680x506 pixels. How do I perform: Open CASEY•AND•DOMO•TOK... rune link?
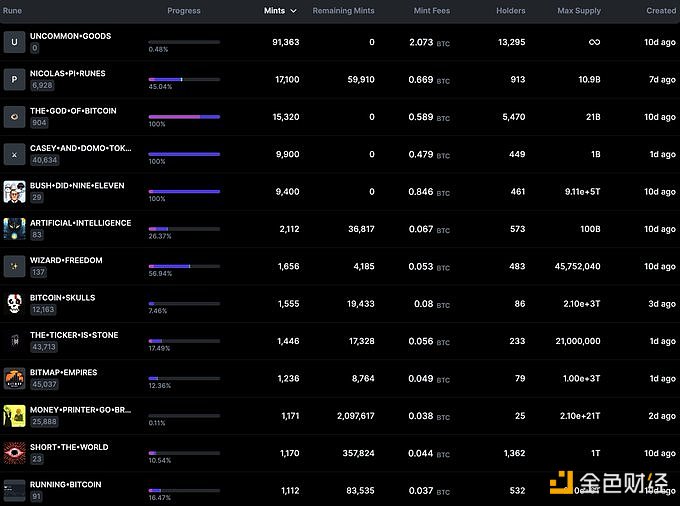(81, 148)
